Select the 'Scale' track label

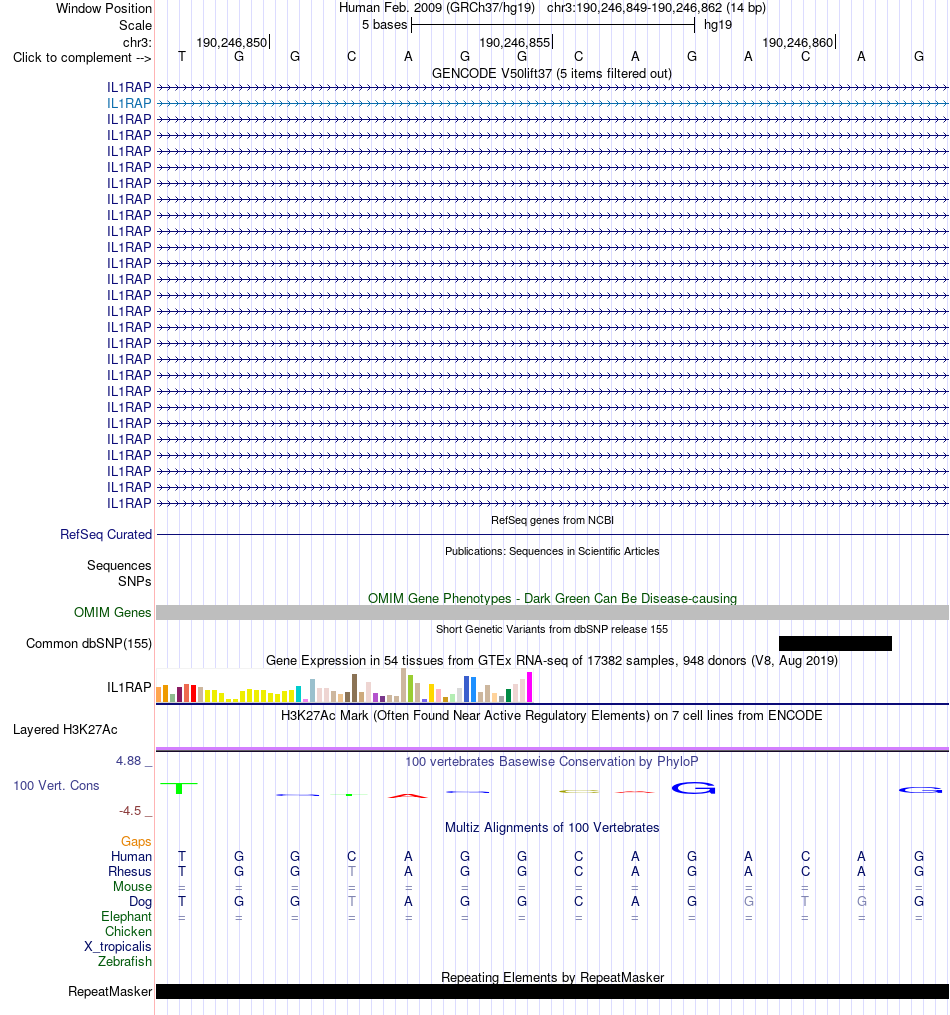pyautogui.click(x=135, y=25)
